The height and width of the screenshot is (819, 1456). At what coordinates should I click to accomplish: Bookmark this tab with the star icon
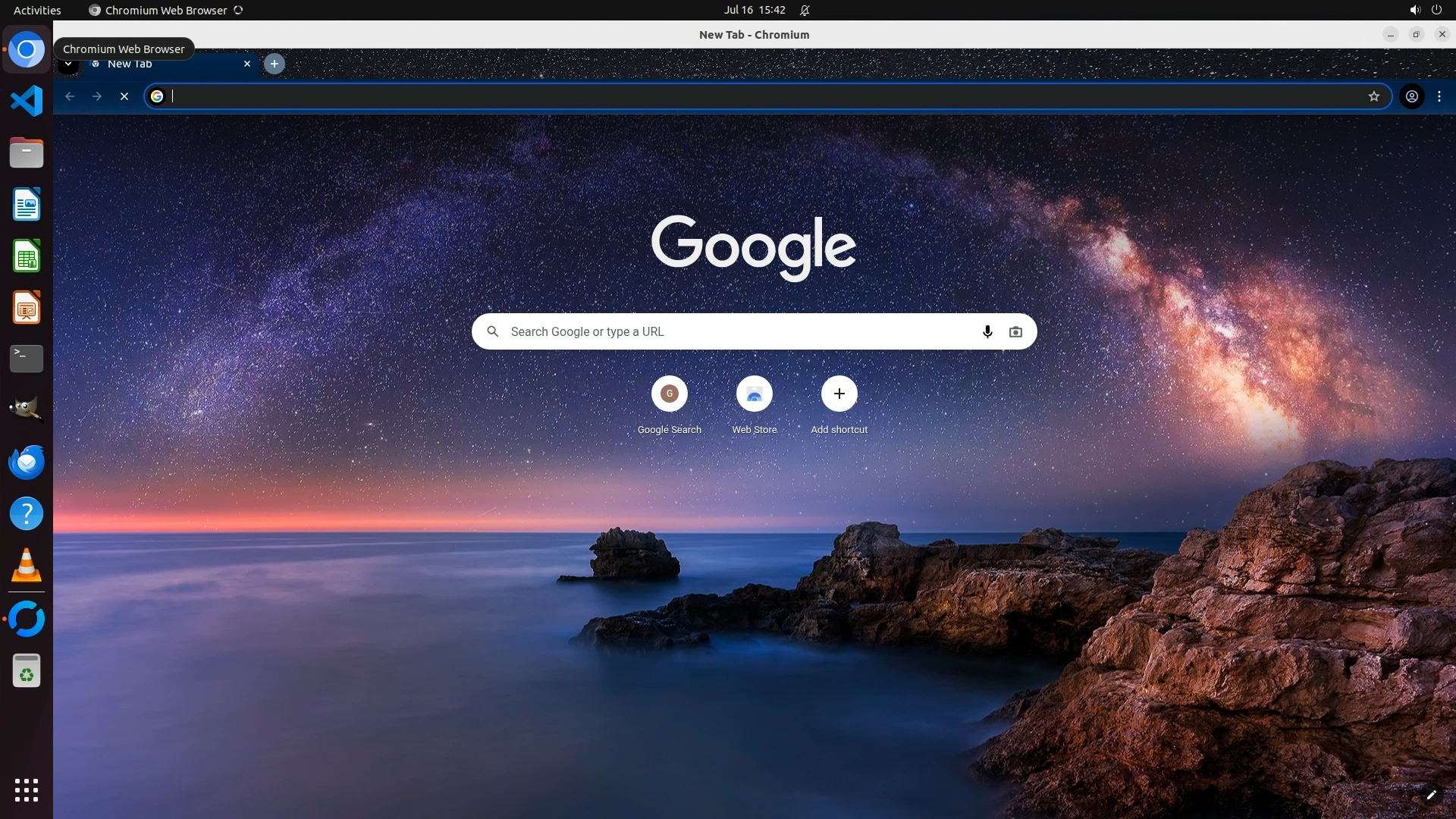coord(1373,96)
